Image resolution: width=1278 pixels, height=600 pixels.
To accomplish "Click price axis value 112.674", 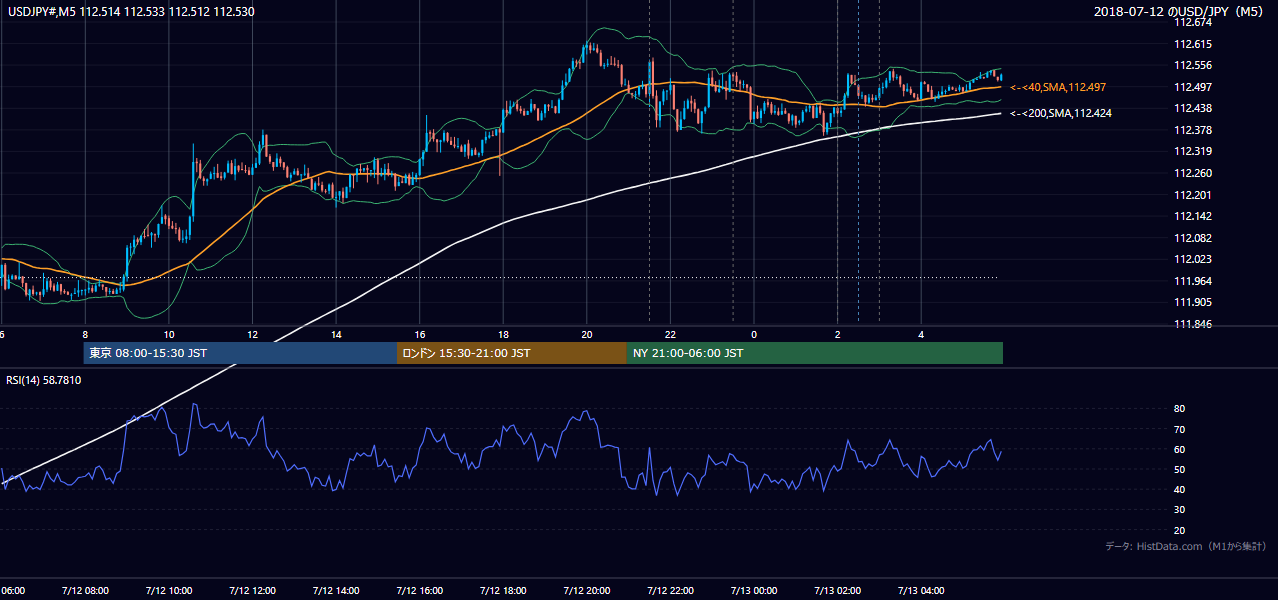I will click(1193, 22).
